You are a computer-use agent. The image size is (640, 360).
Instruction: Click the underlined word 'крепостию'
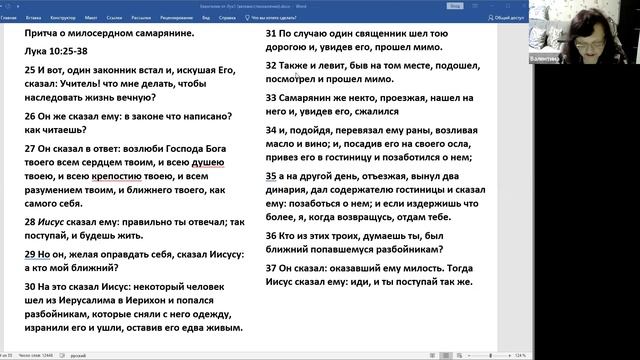(x=117, y=176)
